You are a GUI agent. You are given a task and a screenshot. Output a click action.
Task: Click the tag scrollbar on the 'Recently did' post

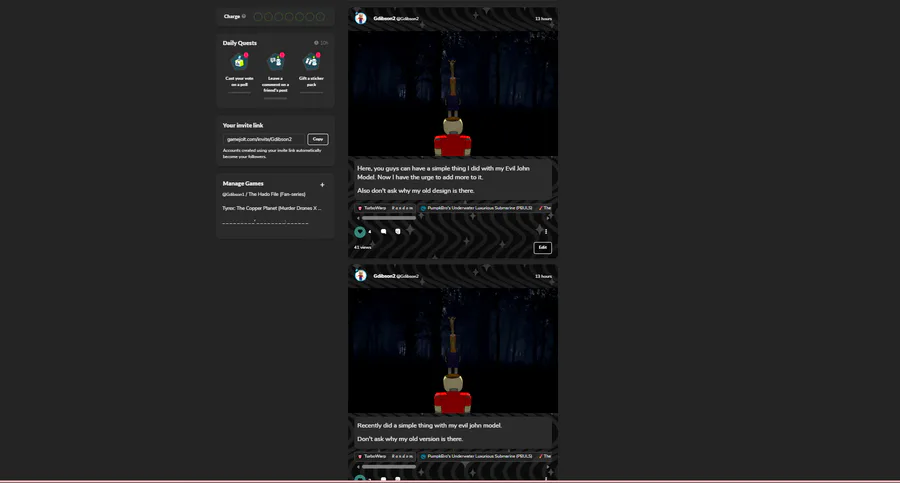pos(389,466)
